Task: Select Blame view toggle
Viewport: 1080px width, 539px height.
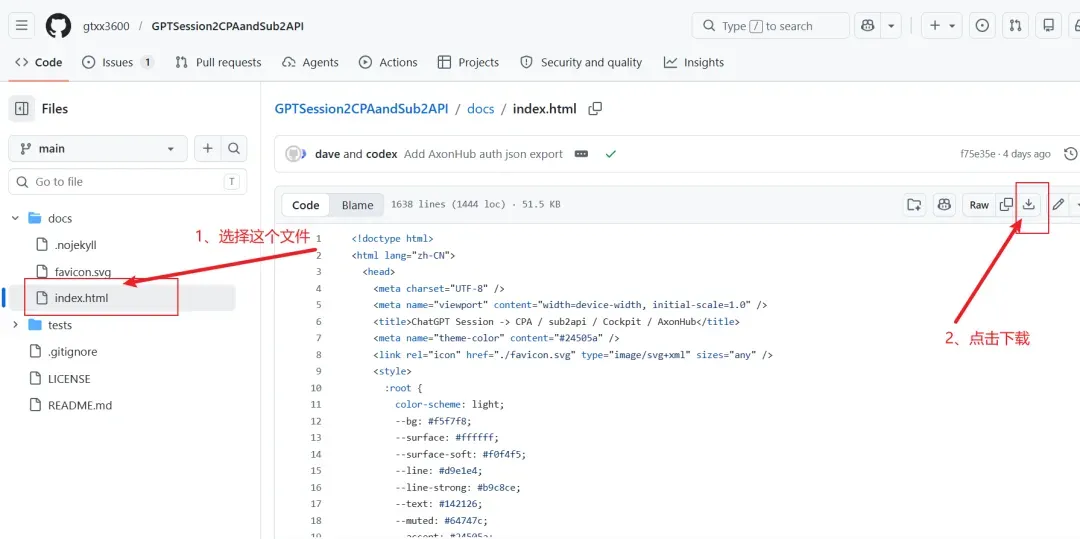Action: coord(357,205)
